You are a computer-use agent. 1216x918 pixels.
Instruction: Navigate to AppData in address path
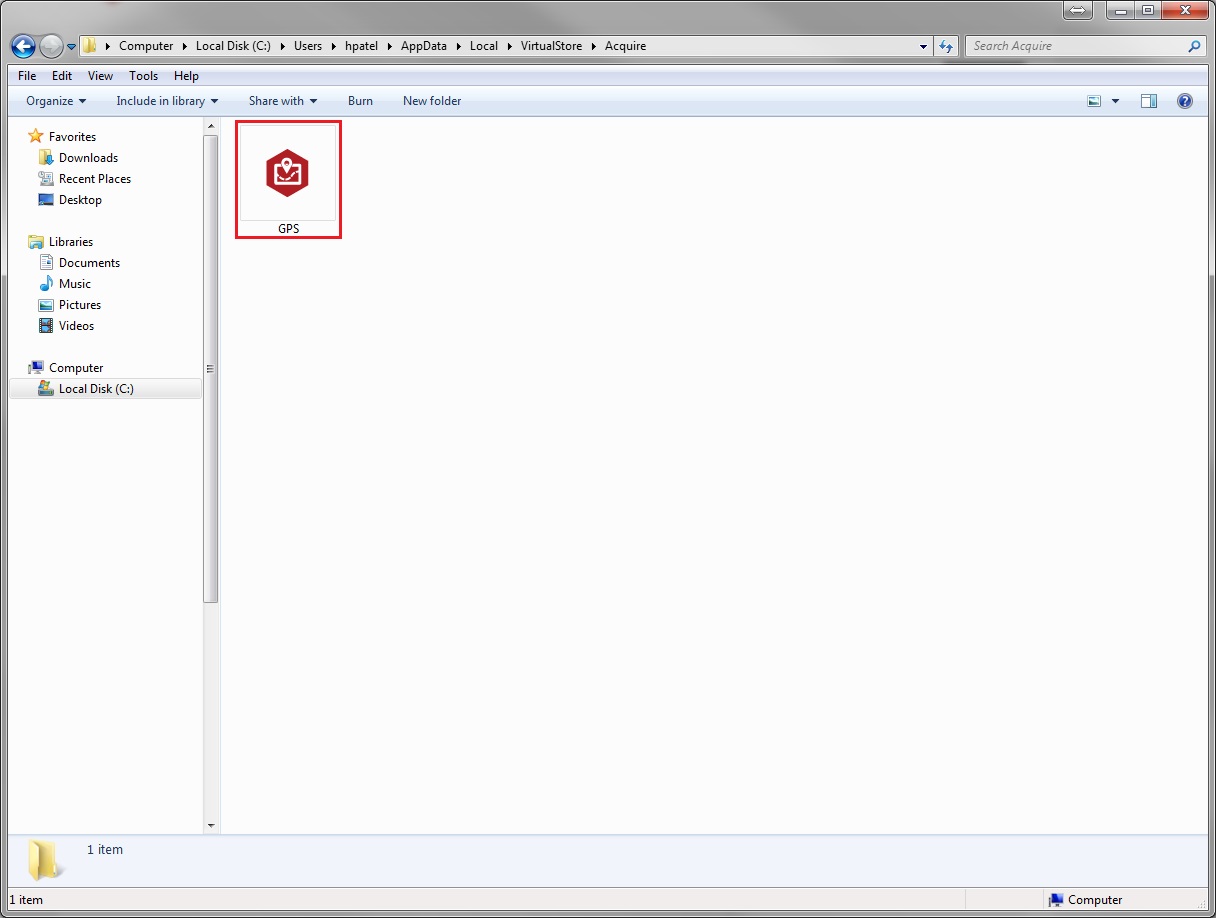click(424, 46)
